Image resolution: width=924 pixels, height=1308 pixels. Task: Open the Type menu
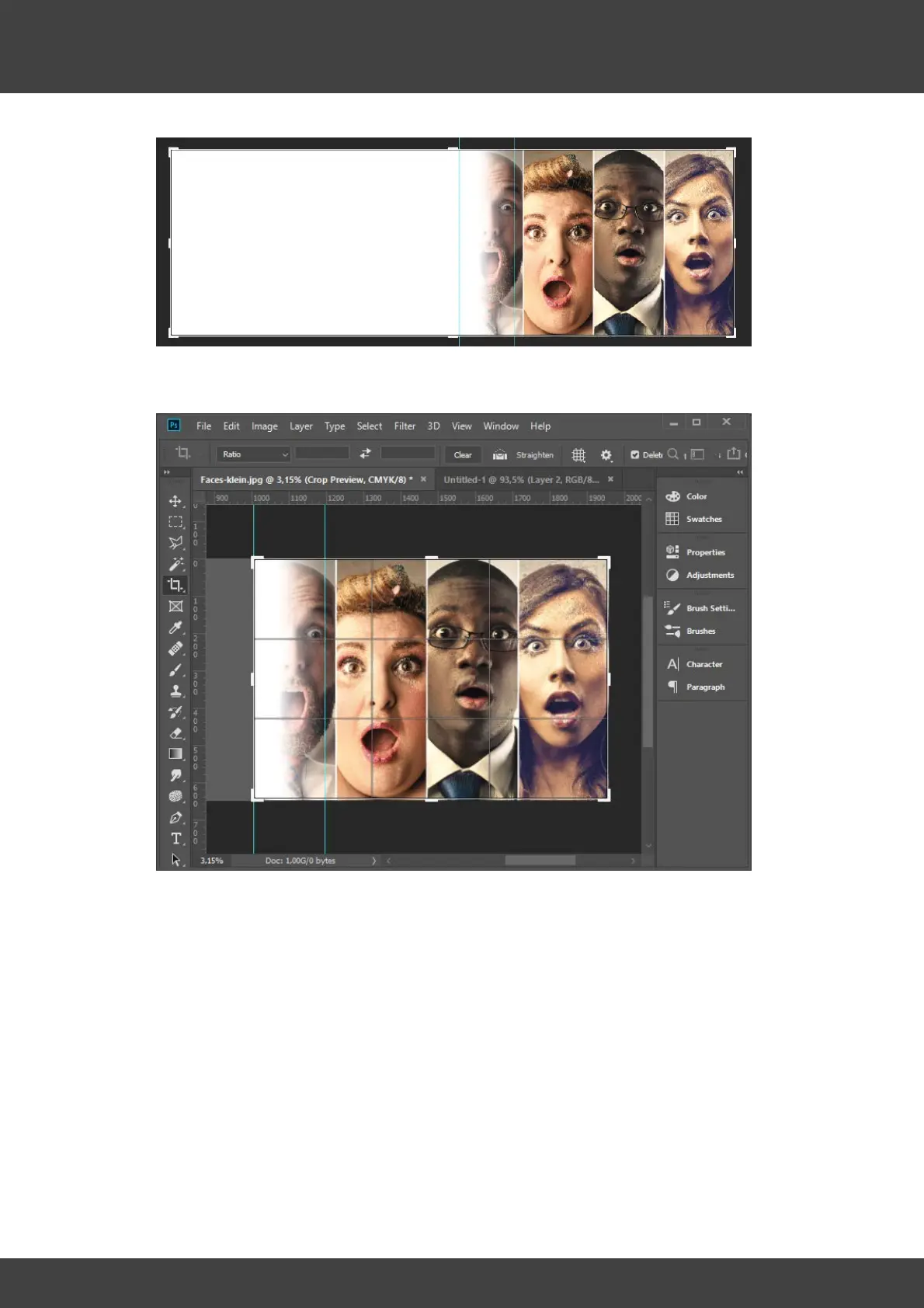(335, 426)
